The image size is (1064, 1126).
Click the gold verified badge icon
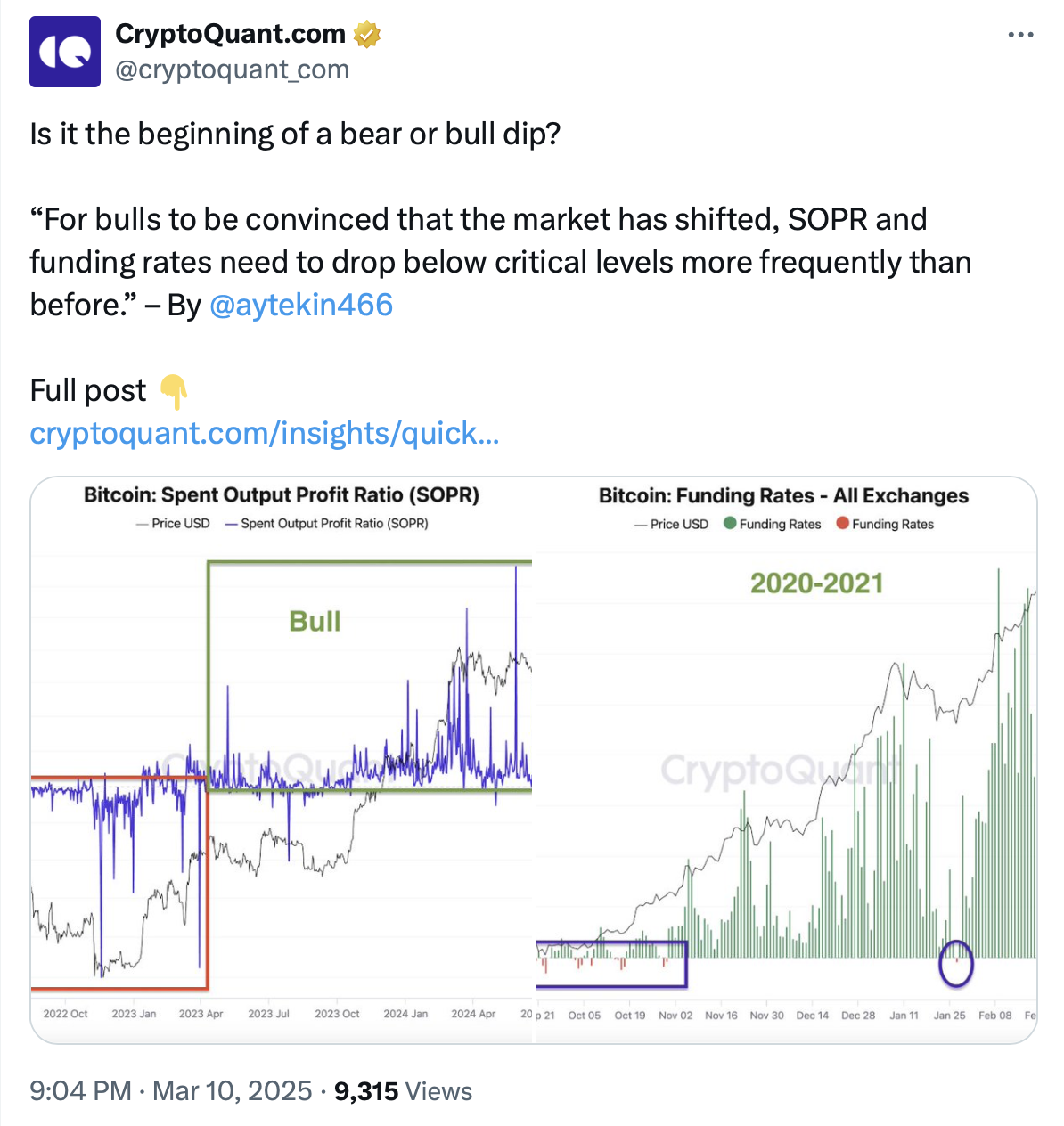click(x=367, y=35)
